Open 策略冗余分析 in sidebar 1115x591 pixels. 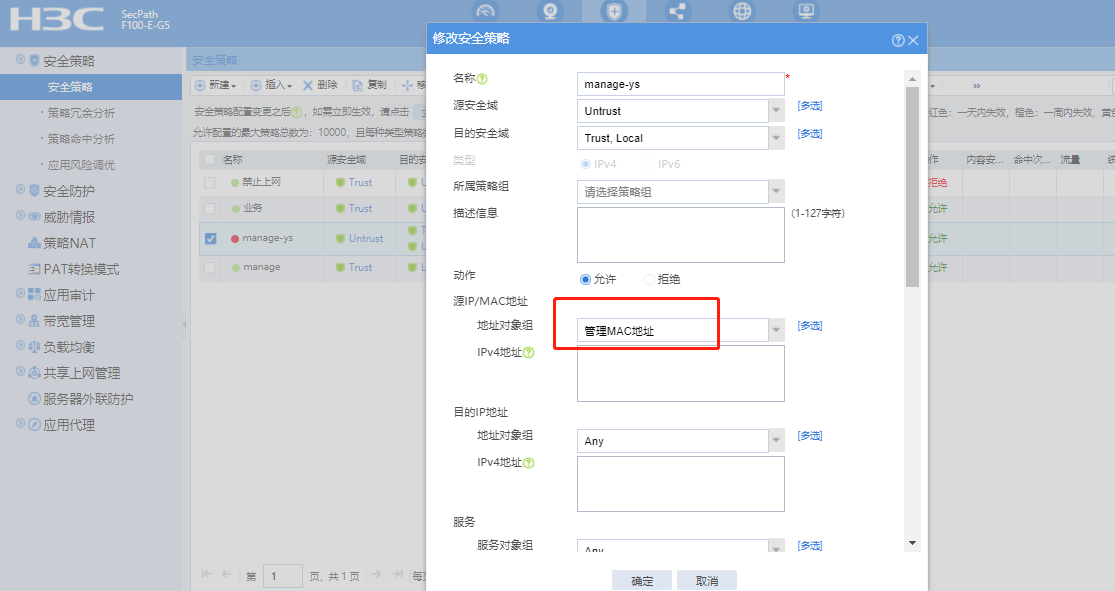coord(80,113)
